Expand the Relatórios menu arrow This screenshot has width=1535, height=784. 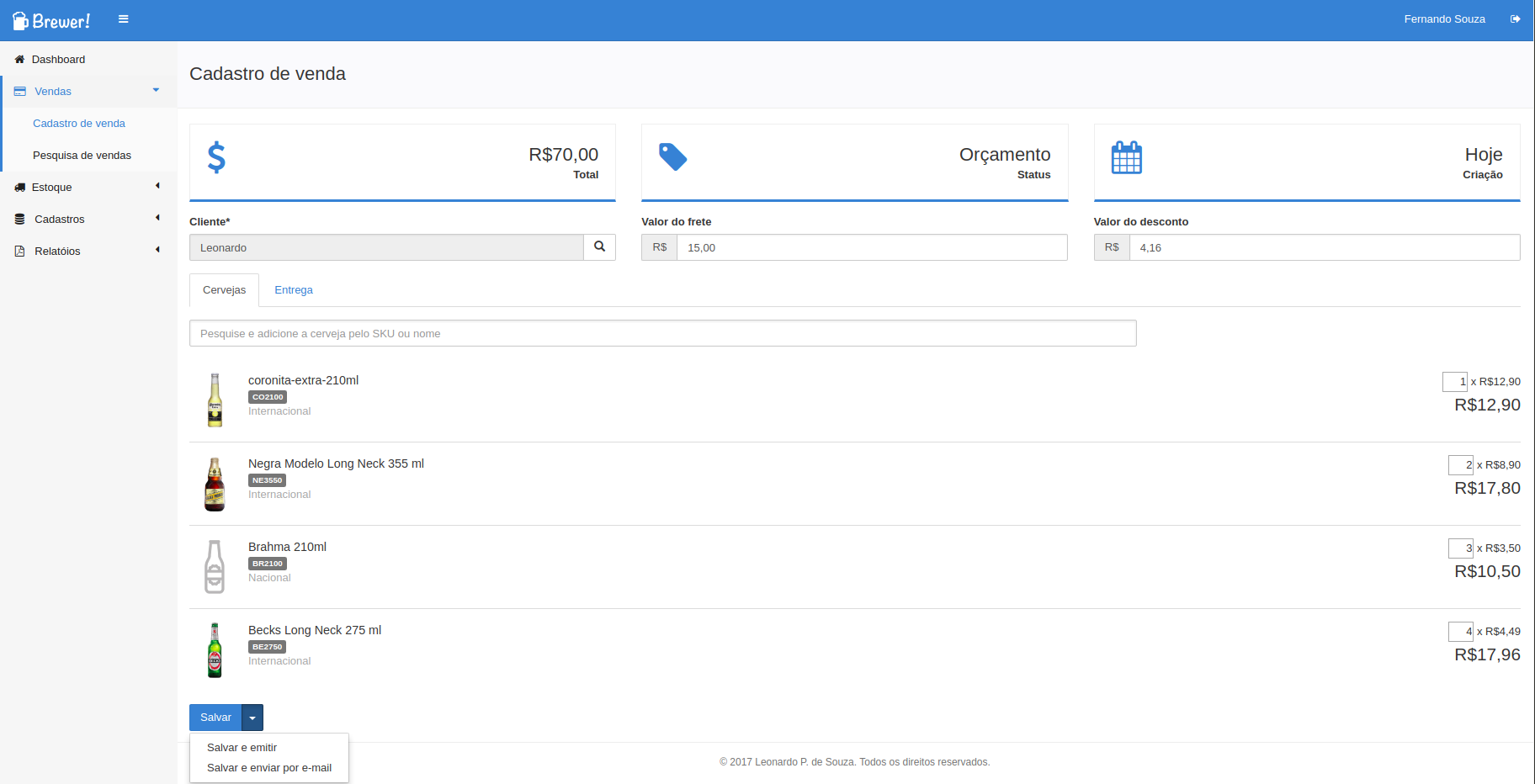tap(157, 250)
